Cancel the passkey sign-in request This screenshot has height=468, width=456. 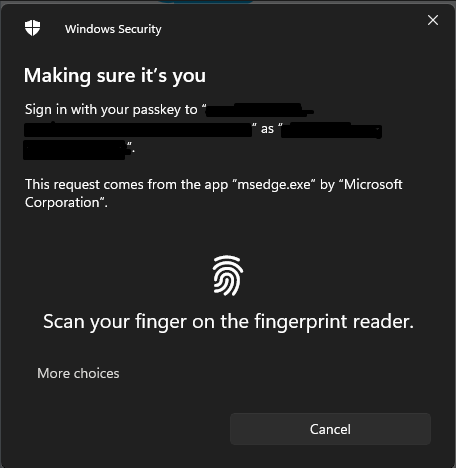tap(330, 429)
